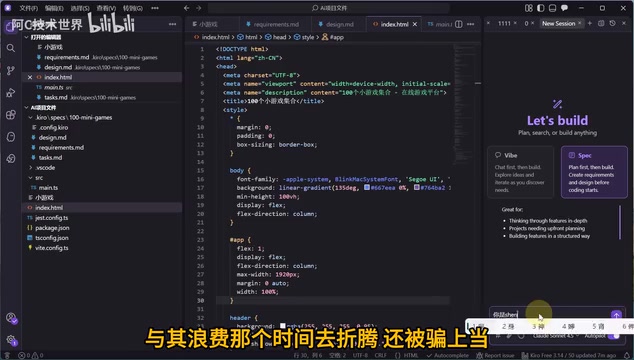Click the chat split-view icon
This screenshot has height=360, width=634.
pyautogui.click(x=601, y=23)
